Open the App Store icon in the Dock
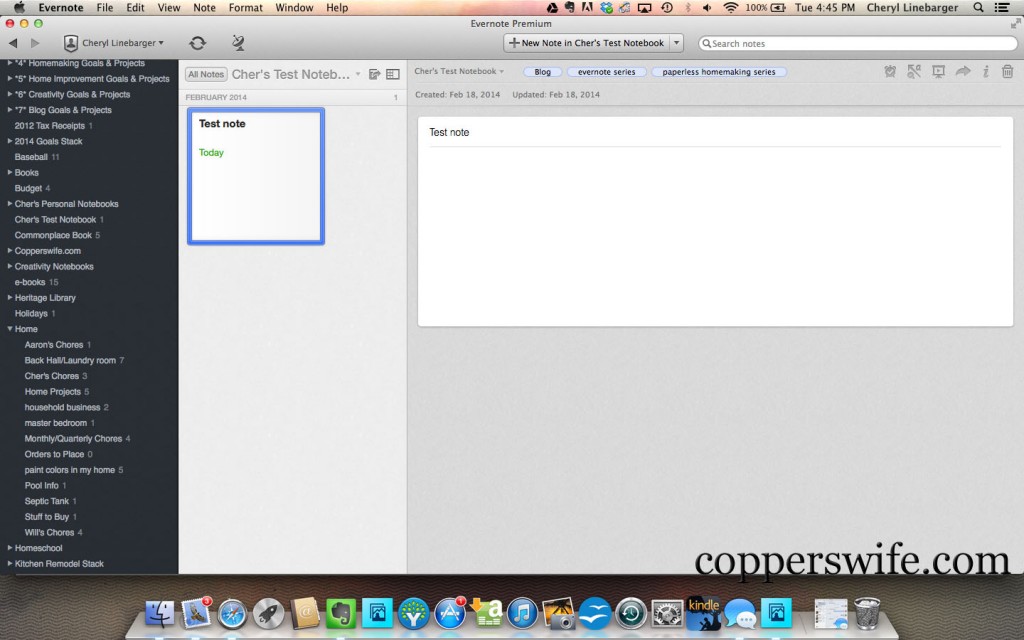Screen dimensions: 1024x640 [450, 613]
